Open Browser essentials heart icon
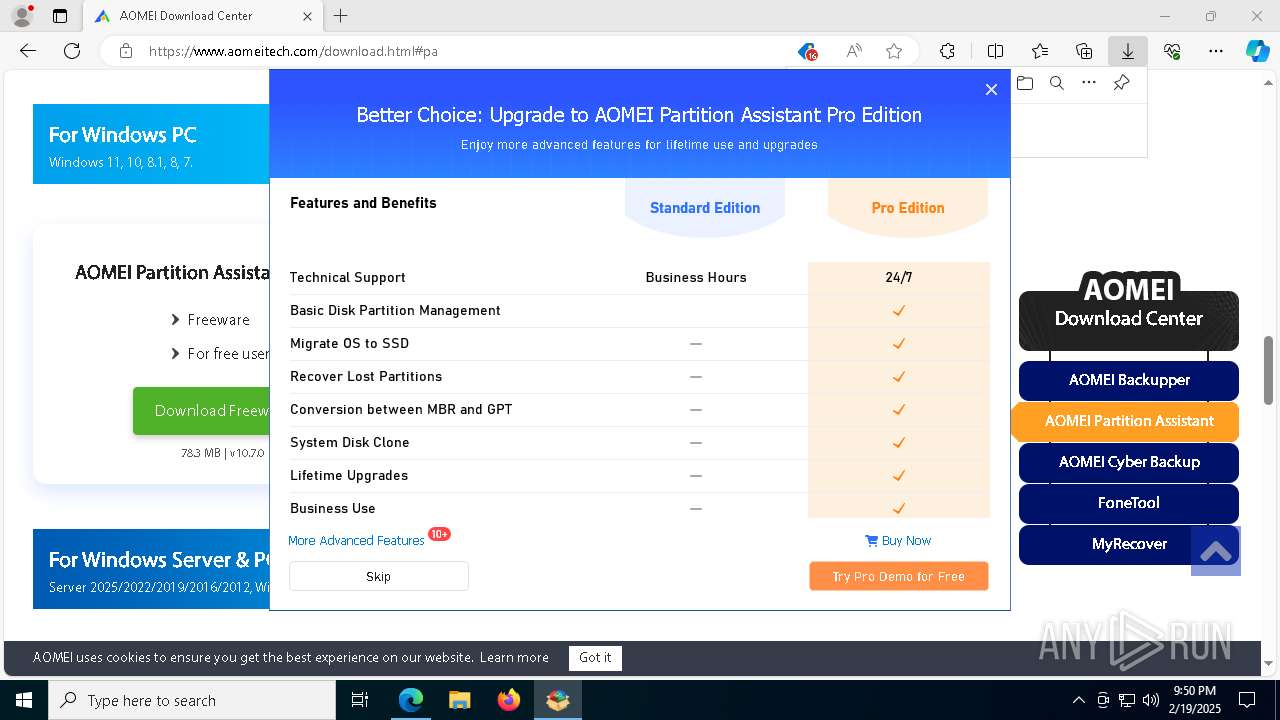Image resolution: width=1280 pixels, height=720 pixels. 1172,51
